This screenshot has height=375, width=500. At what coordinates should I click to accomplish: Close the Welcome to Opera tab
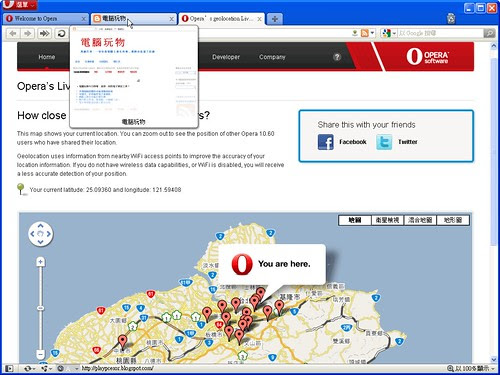84,19
